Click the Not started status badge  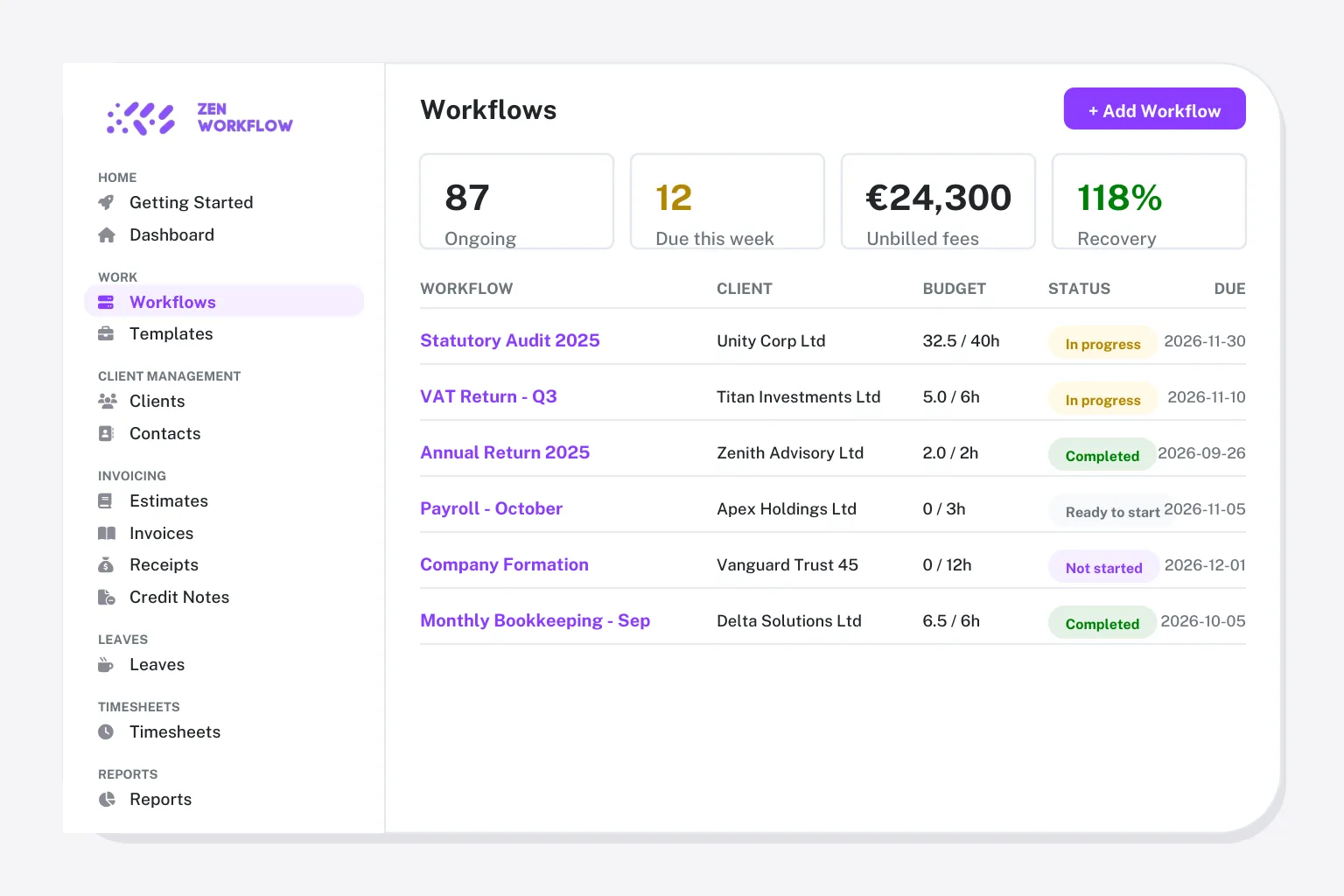1103,568
